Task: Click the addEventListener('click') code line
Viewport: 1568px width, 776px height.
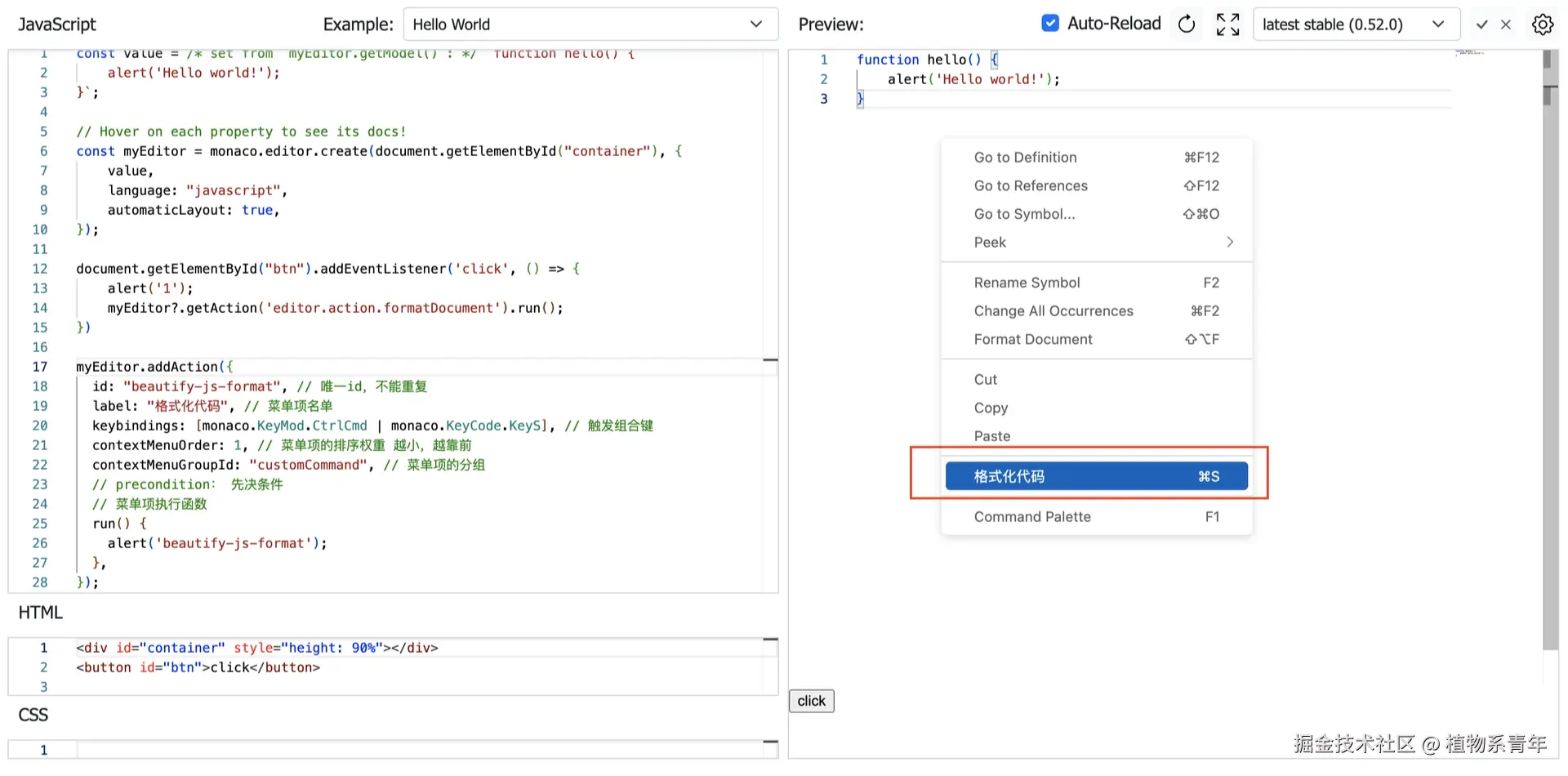Action: click(327, 269)
